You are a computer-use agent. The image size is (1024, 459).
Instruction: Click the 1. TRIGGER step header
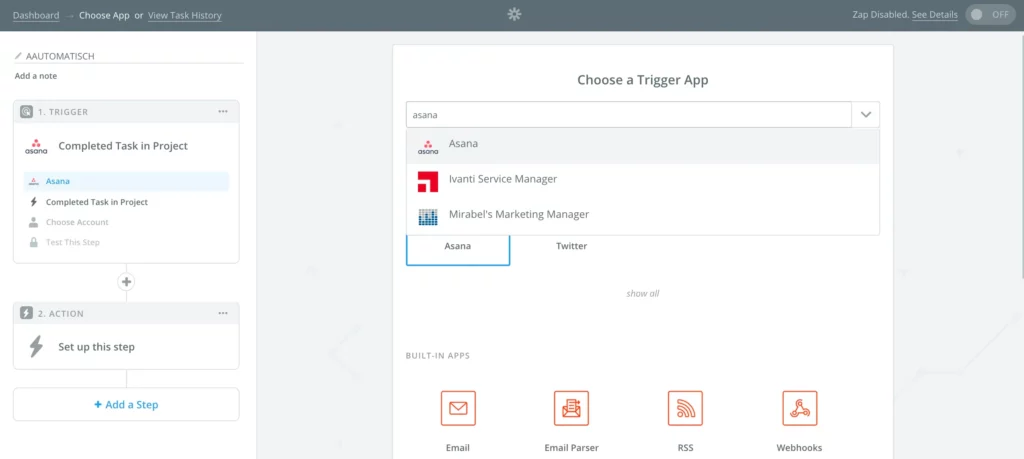126,112
